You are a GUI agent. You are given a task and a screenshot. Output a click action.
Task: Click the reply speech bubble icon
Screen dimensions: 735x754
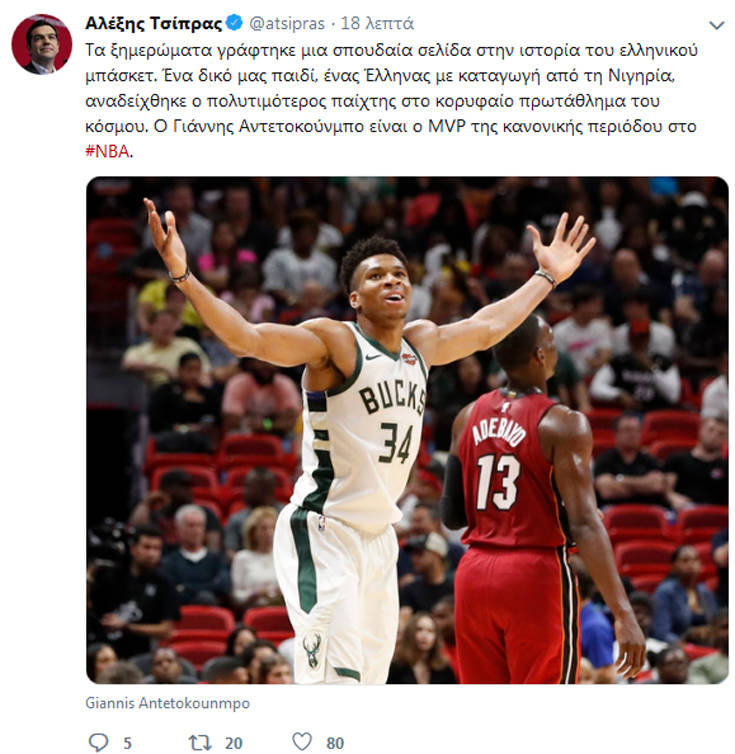pyautogui.click(x=99, y=742)
